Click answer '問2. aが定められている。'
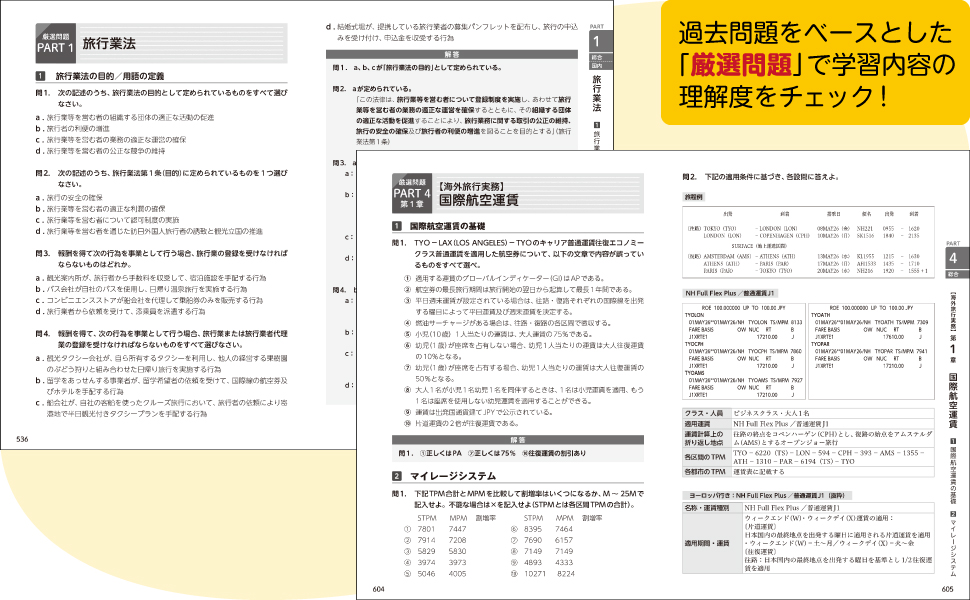Image resolution: width=970 pixels, height=600 pixels. [372, 89]
